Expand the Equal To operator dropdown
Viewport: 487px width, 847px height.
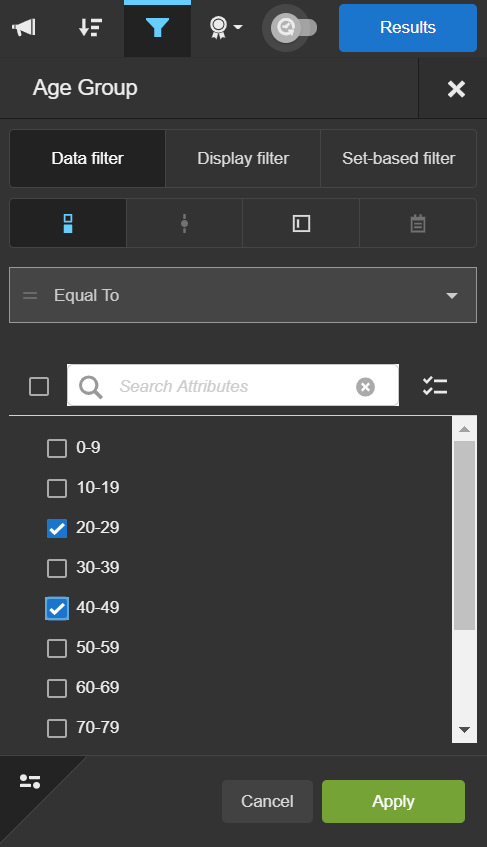tap(243, 295)
